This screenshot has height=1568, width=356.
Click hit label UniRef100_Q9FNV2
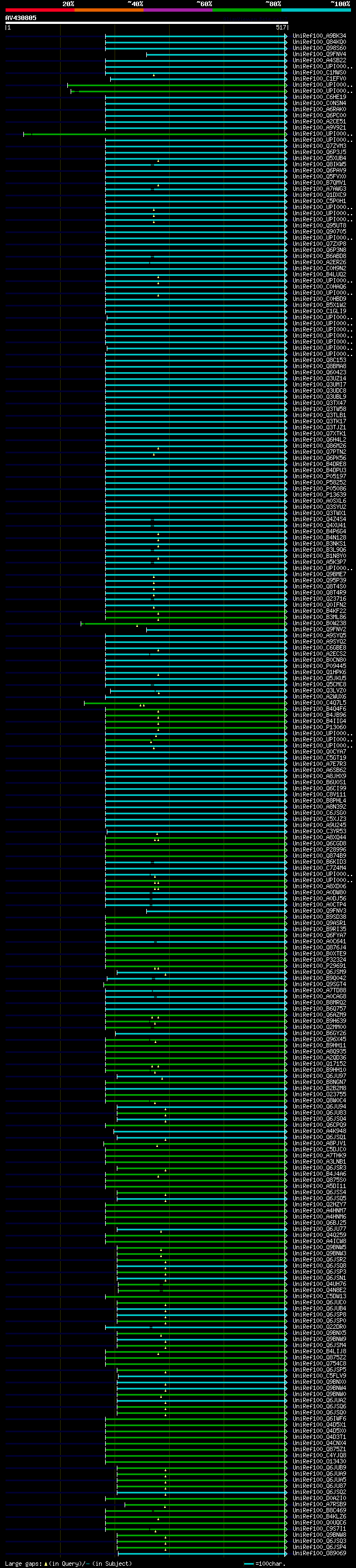[x=319, y=630]
